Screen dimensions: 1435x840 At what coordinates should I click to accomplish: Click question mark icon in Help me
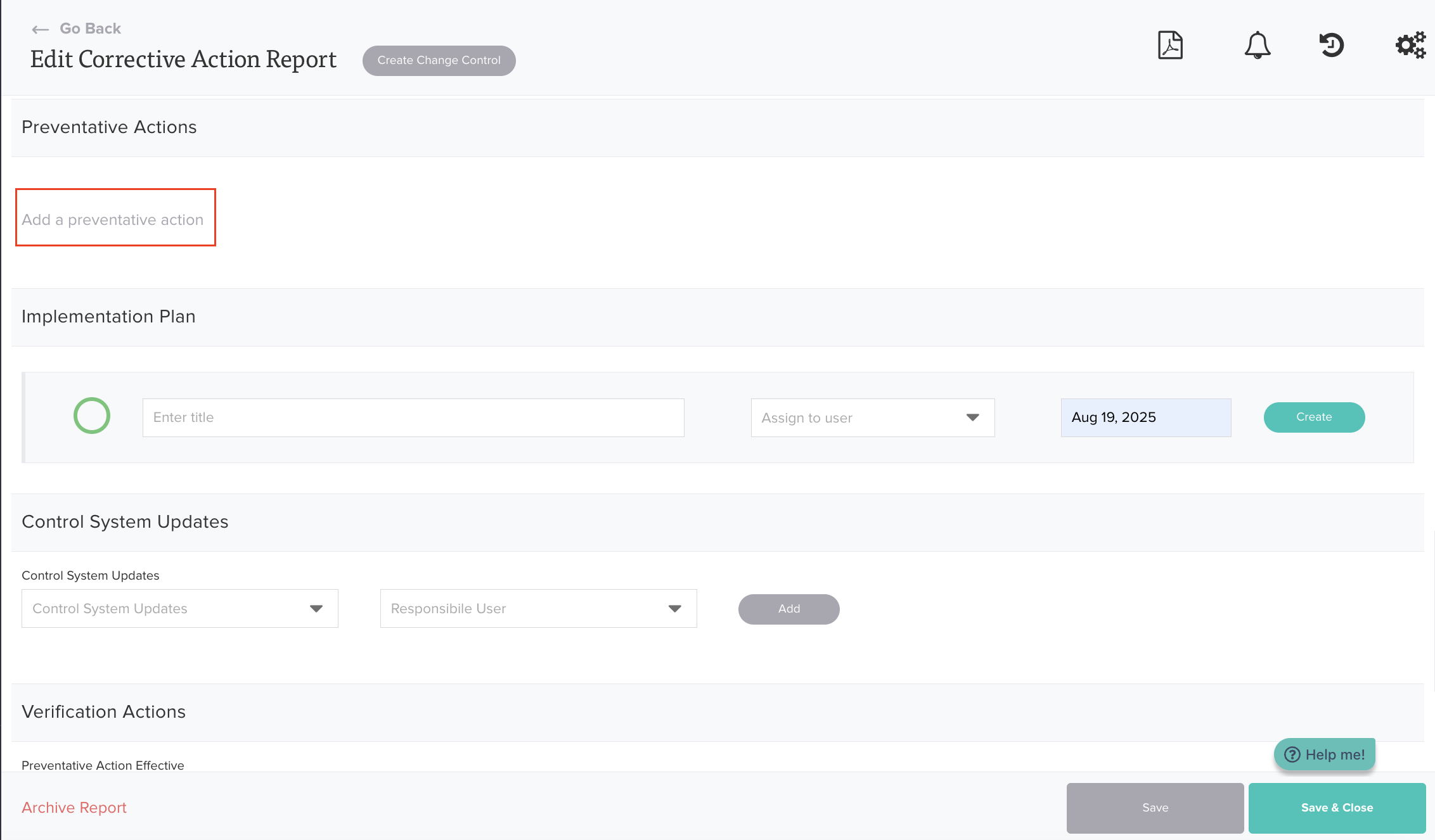coord(1292,754)
